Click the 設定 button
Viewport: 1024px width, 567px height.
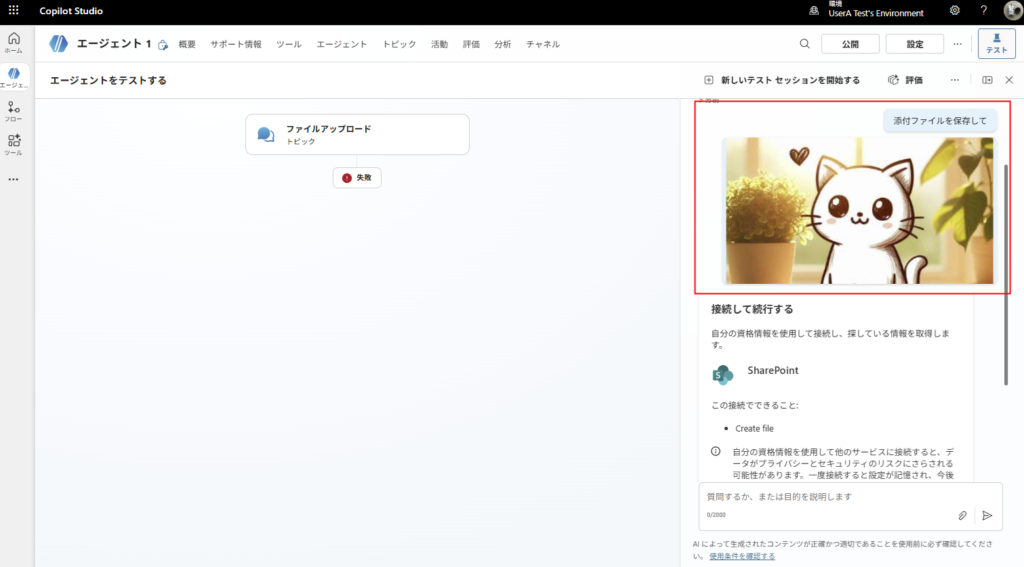click(x=915, y=44)
